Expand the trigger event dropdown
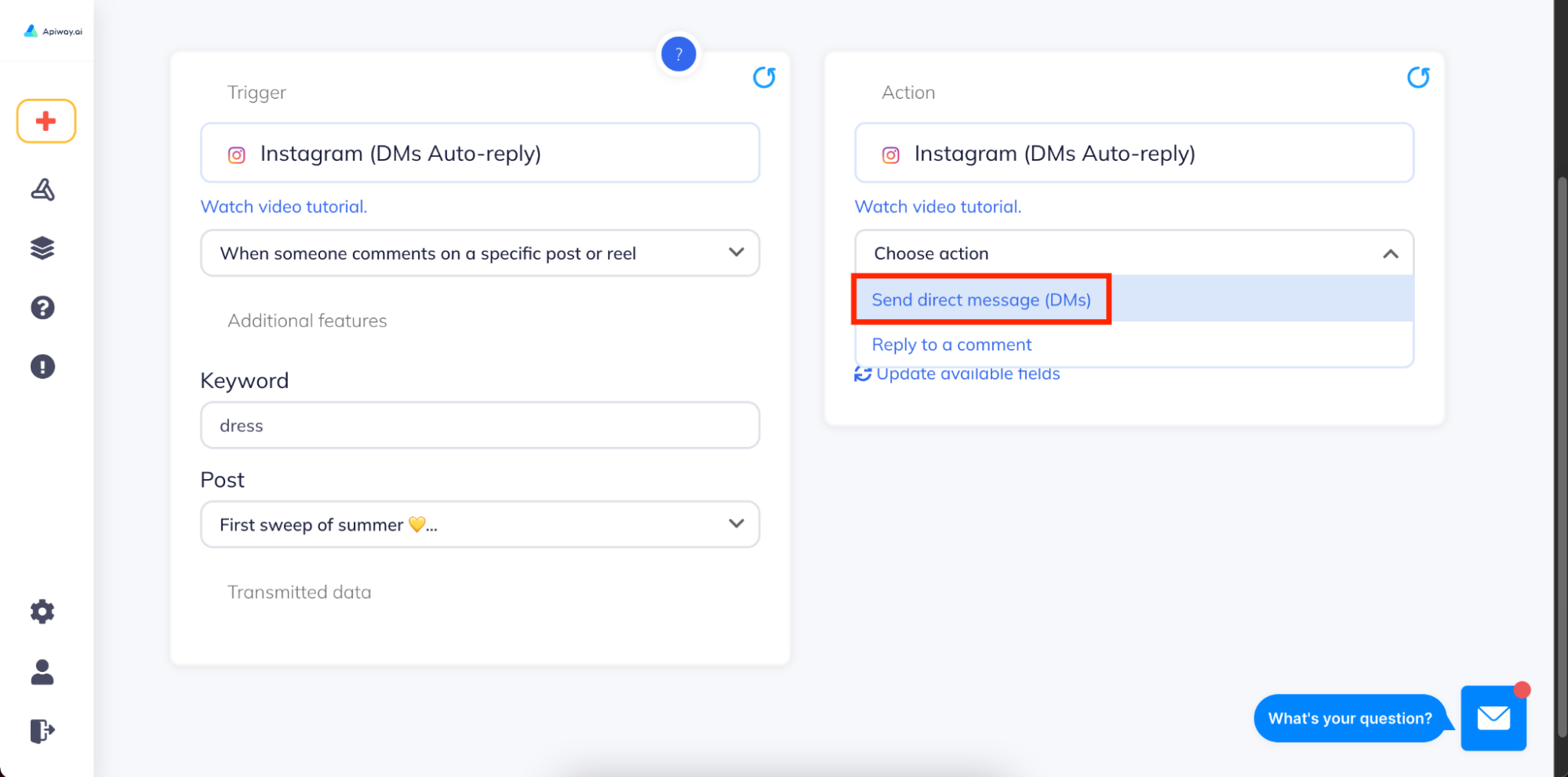 (x=480, y=253)
